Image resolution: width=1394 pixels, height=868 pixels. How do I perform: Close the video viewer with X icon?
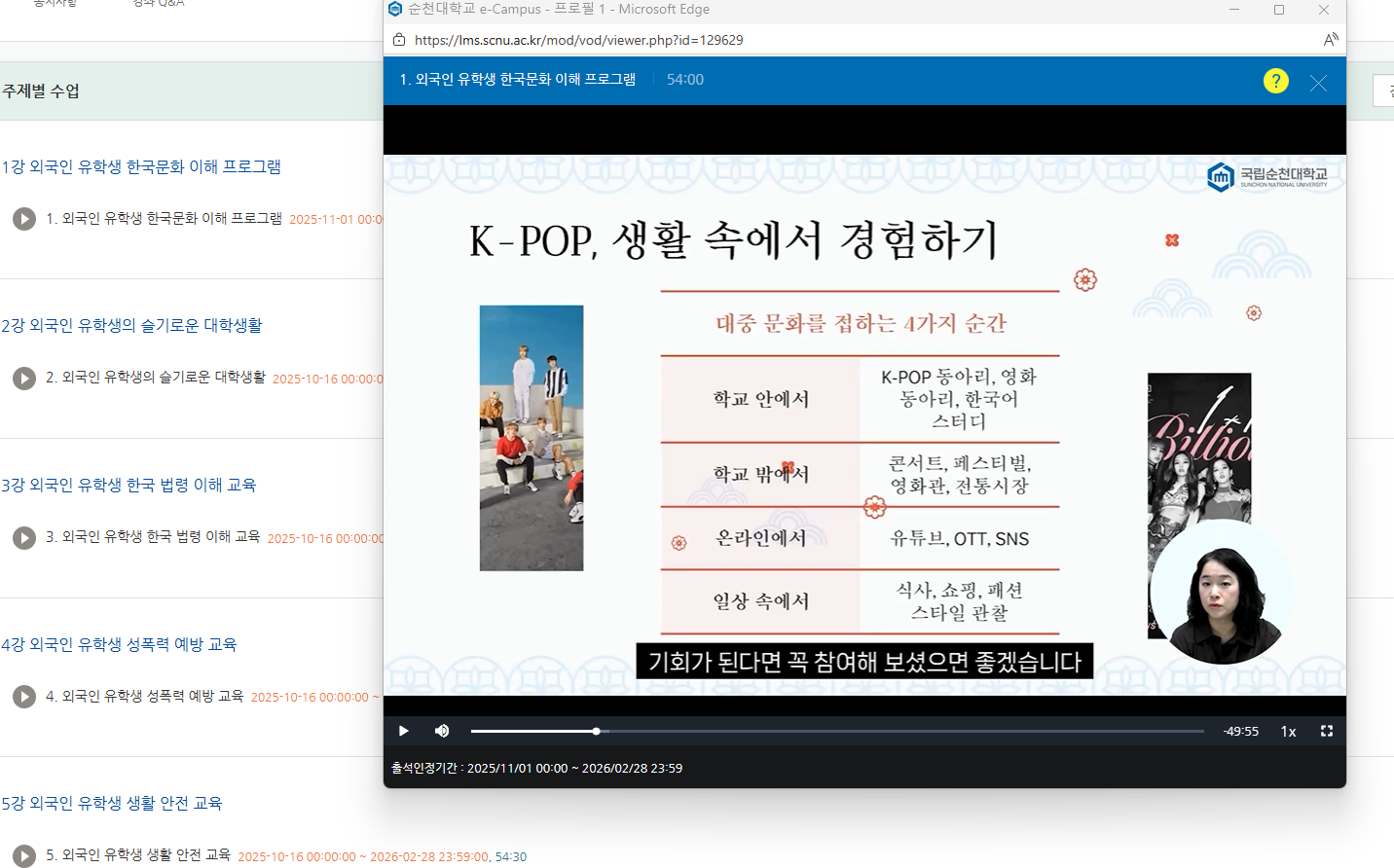point(1318,83)
